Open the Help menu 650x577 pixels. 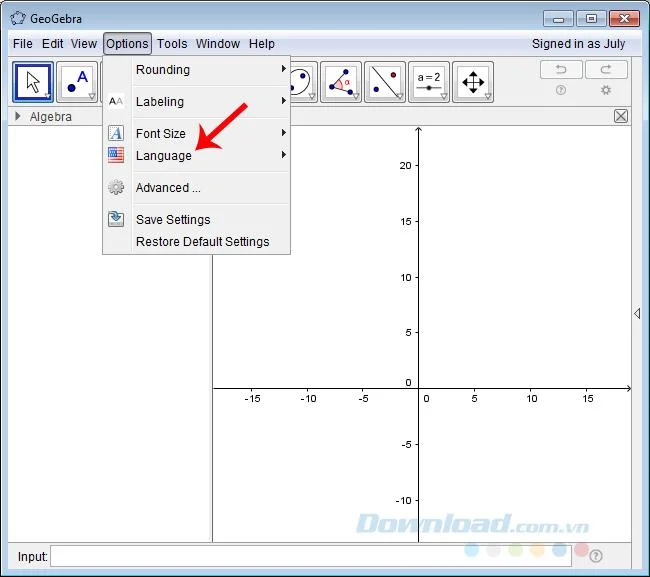pos(262,44)
